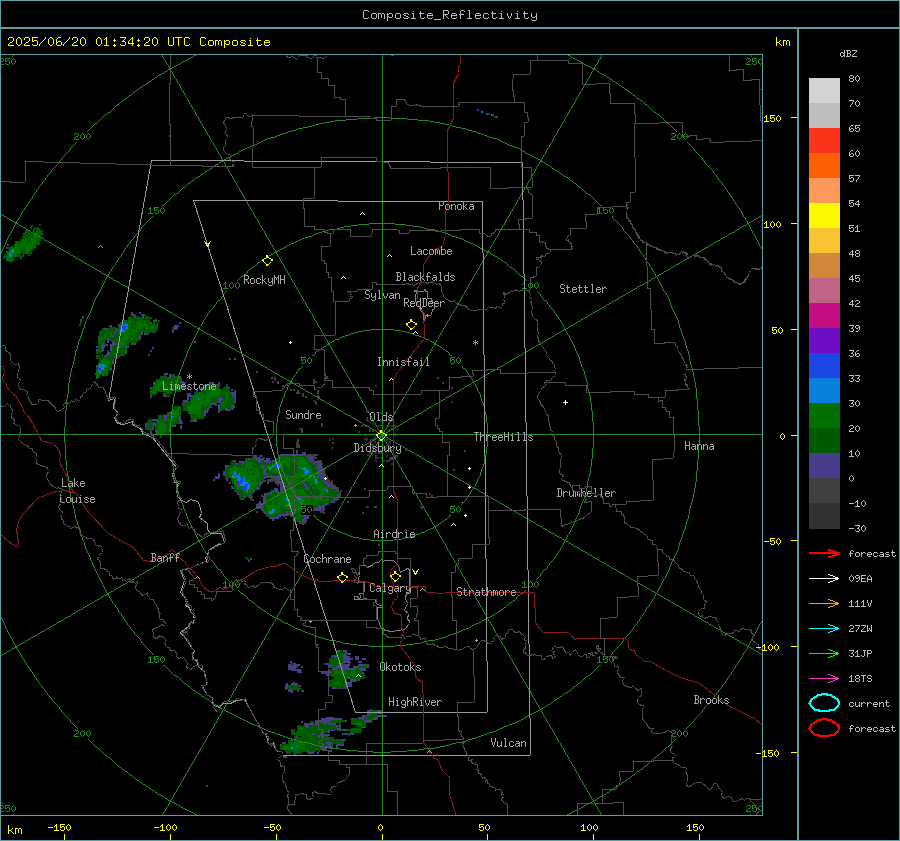Viewport: 900px width, 841px height.
Task: Click the green 31JP arrow icon
Action: click(824, 653)
